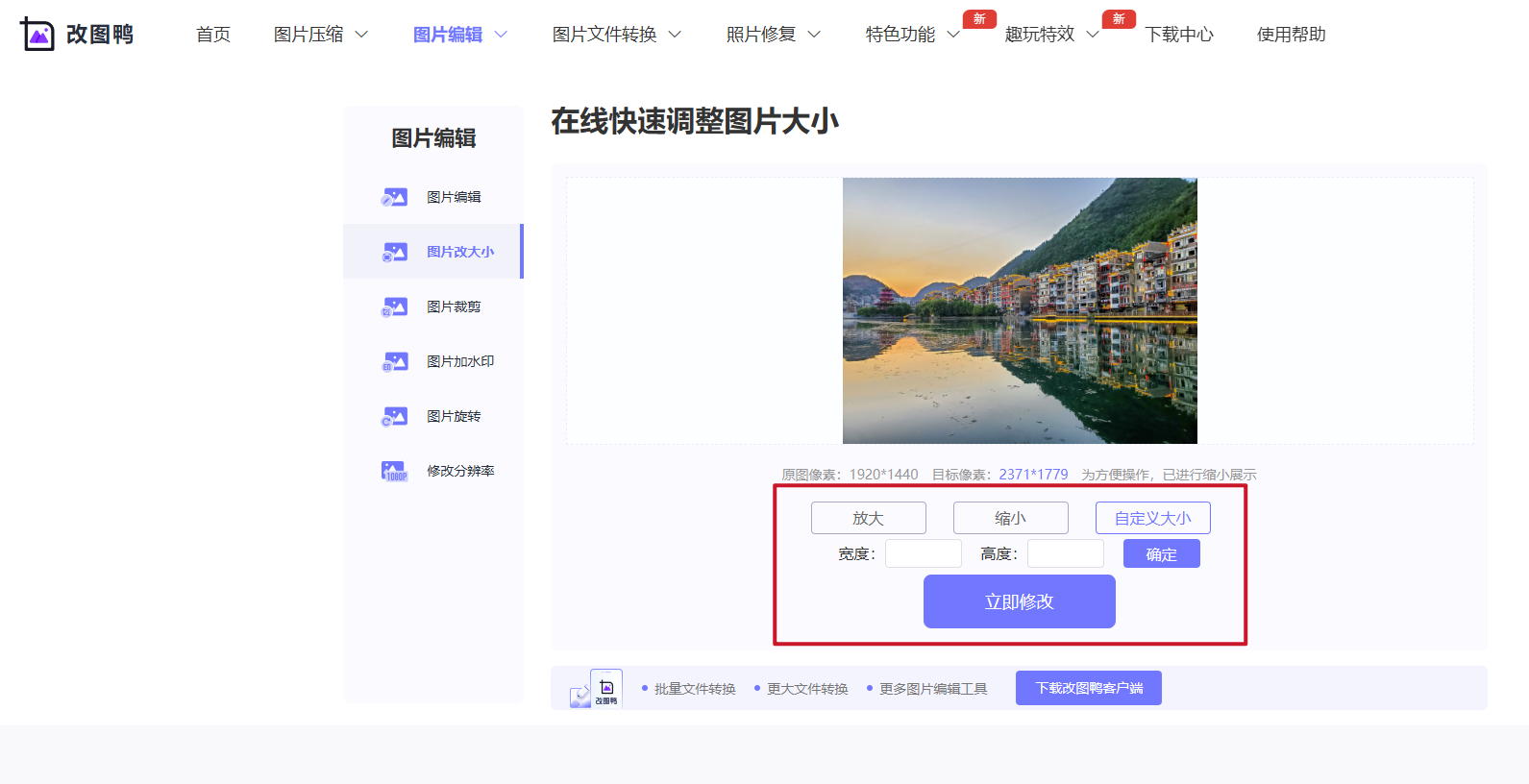Click the 2371*1779 target pixel value

click(x=1033, y=475)
